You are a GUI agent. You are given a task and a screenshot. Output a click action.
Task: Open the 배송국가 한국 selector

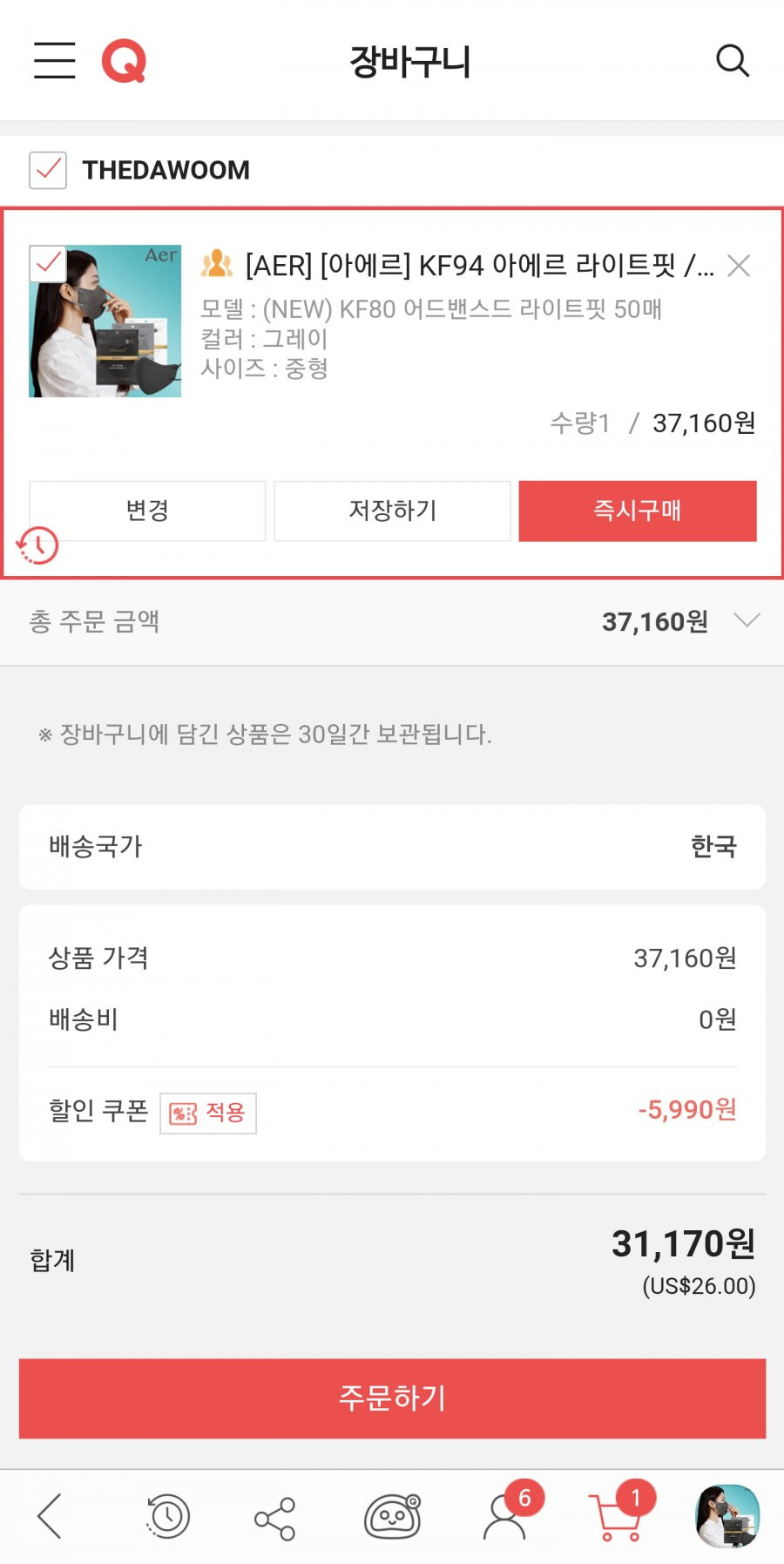pos(392,847)
